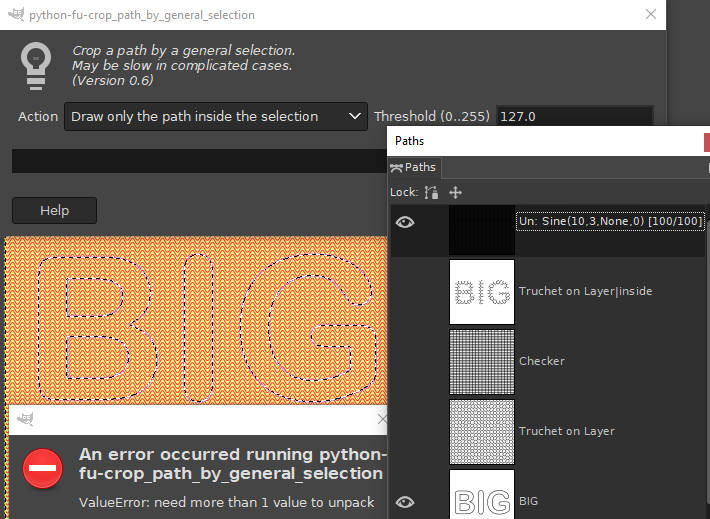Select the Checker path thumbnail
Viewport: 710px width, 519px height.
[x=482, y=361]
